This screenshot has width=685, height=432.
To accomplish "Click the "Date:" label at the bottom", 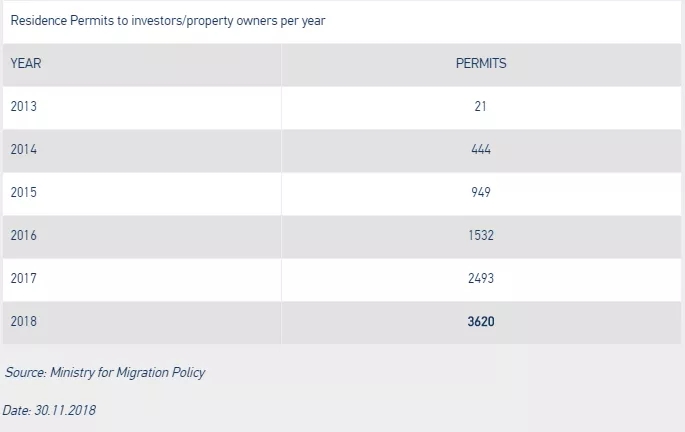I will (18, 410).
